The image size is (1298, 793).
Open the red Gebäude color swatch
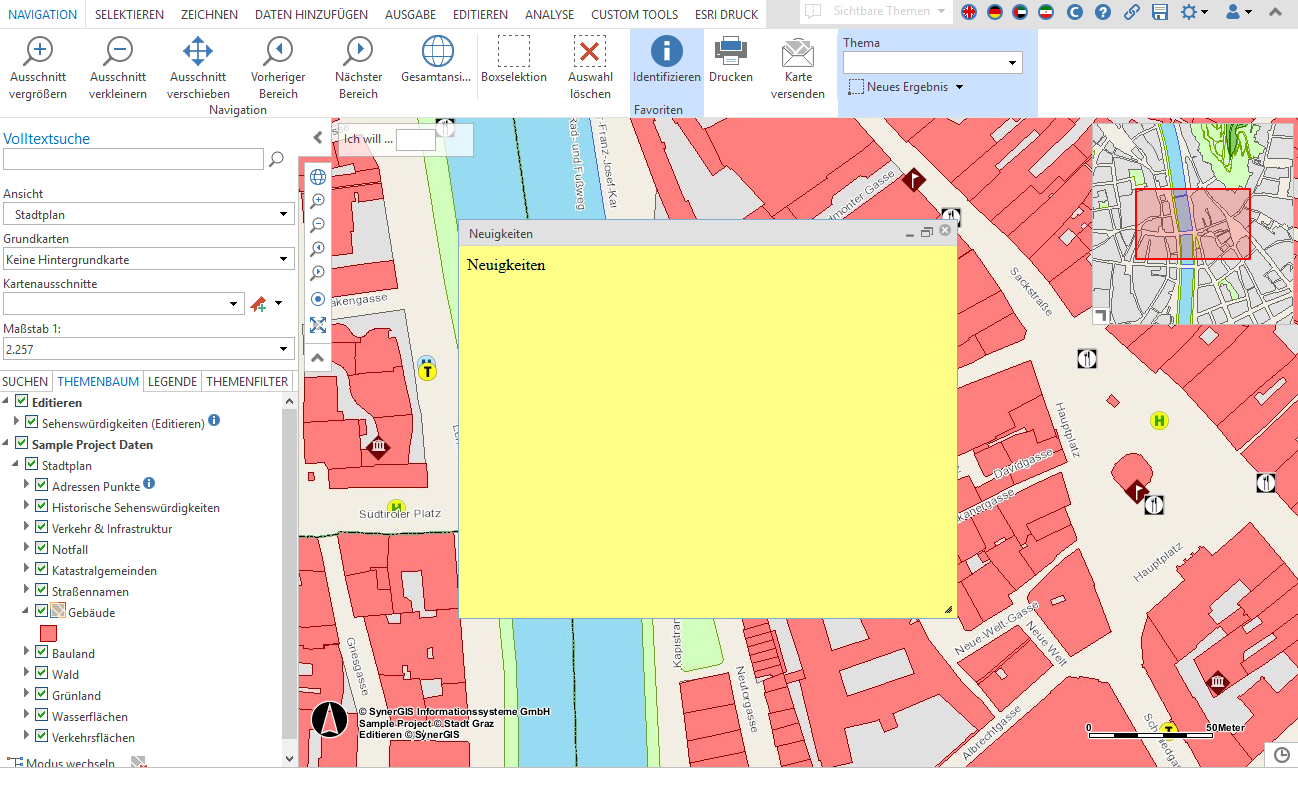tap(47, 632)
